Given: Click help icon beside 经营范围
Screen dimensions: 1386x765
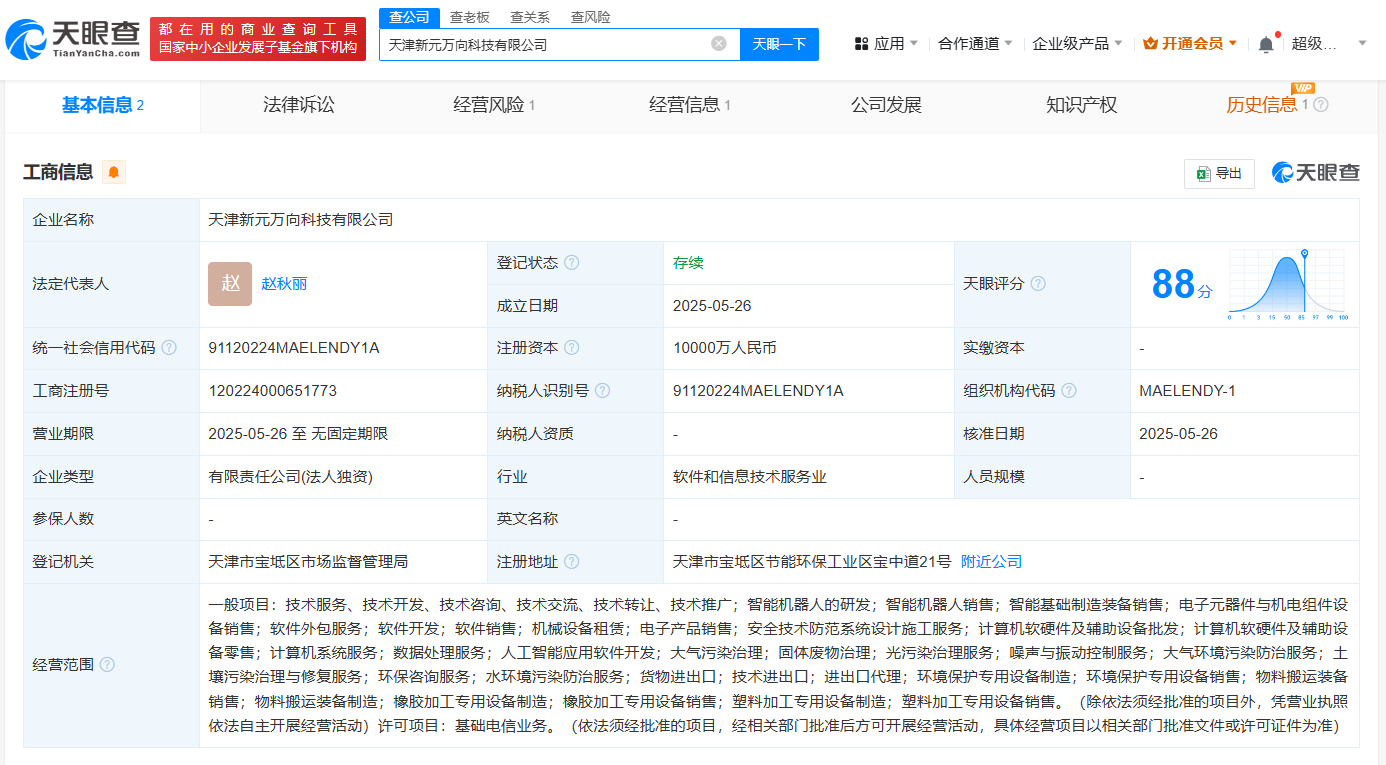Looking at the screenshot, I should 107,665.
